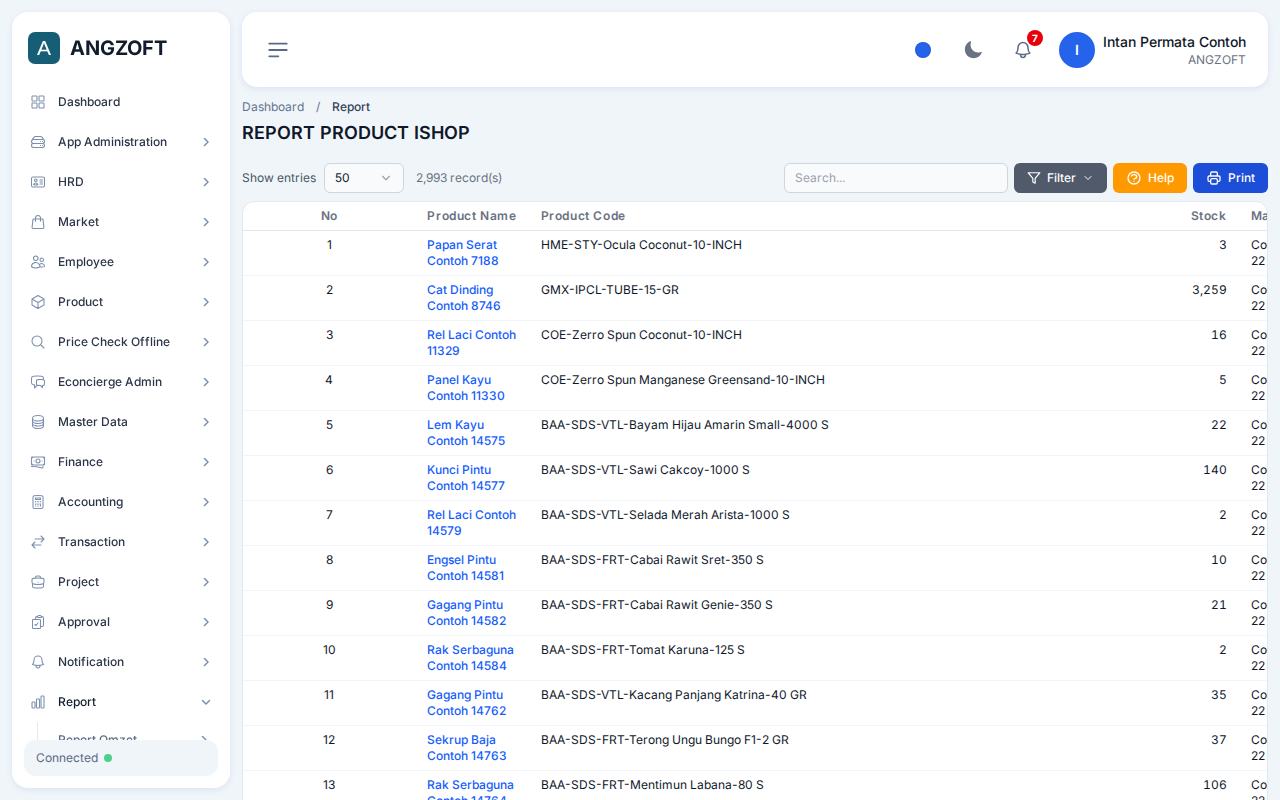Collapse the Report menu chevron
1280x800 pixels.
tap(206, 702)
